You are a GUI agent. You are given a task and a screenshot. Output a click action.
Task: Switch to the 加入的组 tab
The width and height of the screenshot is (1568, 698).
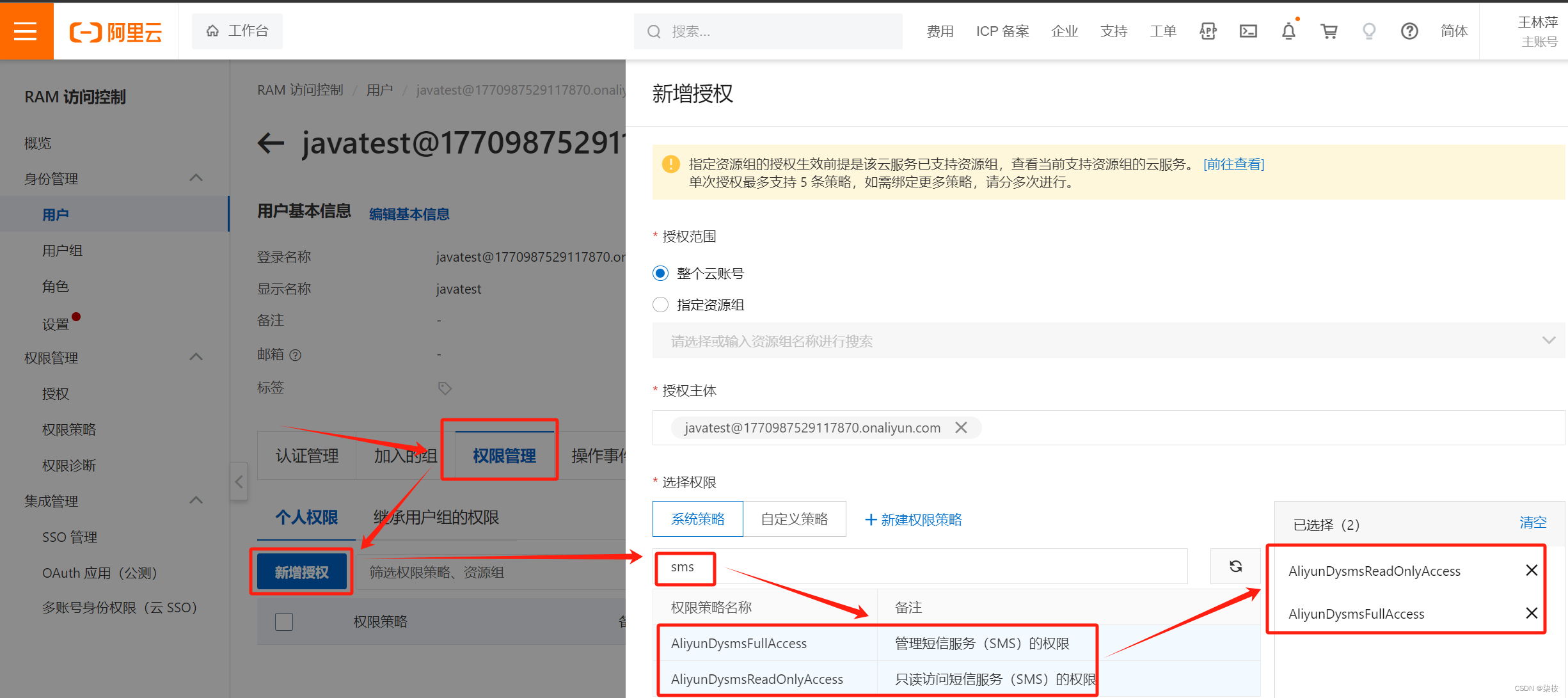click(405, 456)
